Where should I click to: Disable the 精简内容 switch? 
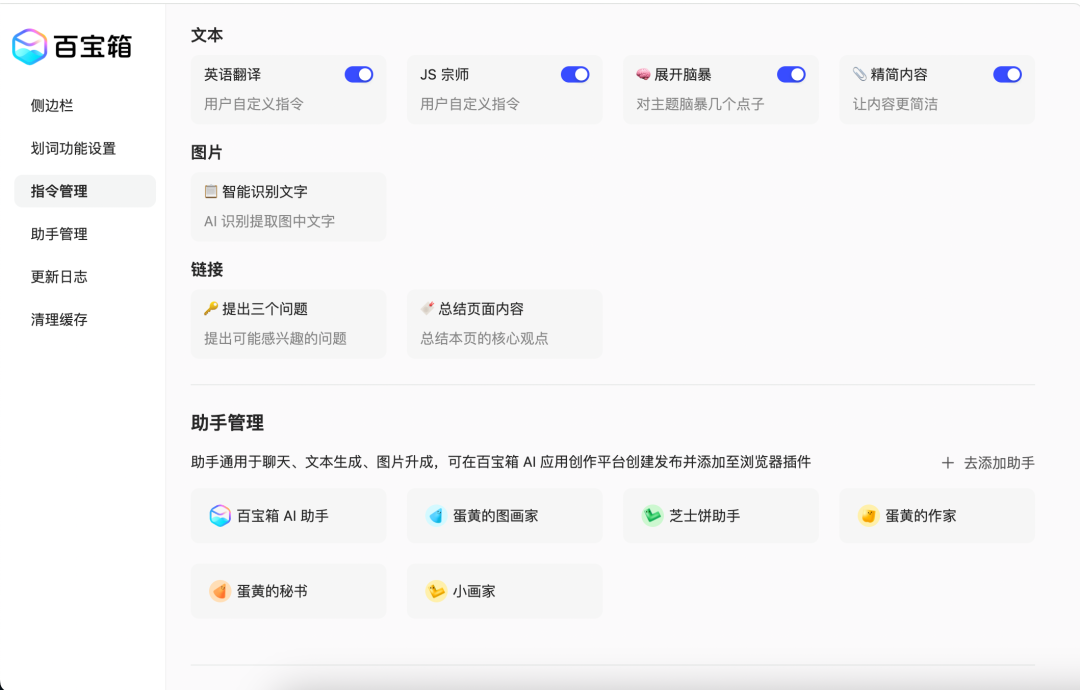(x=1008, y=74)
